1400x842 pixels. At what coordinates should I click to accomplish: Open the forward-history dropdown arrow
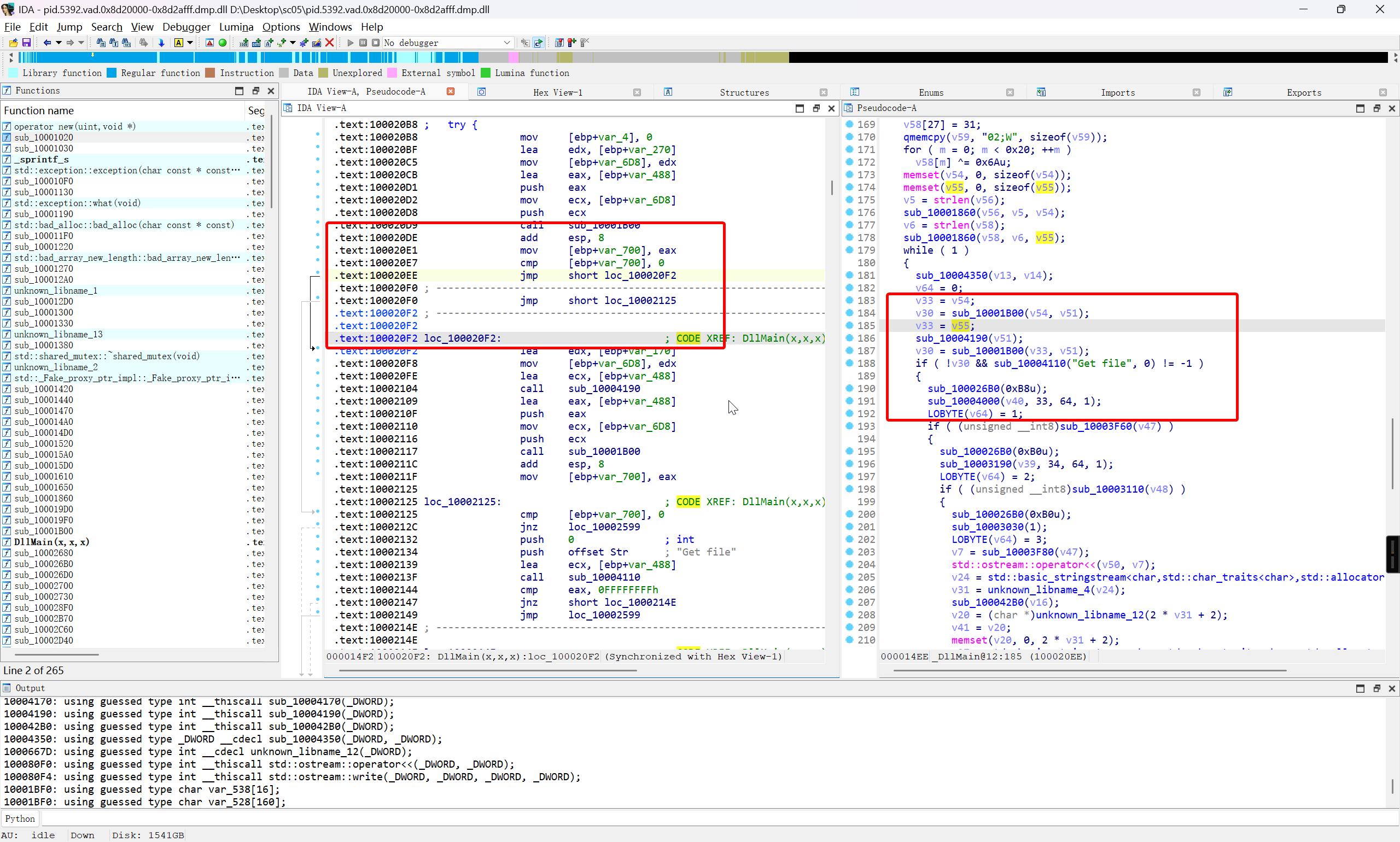[81, 43]
